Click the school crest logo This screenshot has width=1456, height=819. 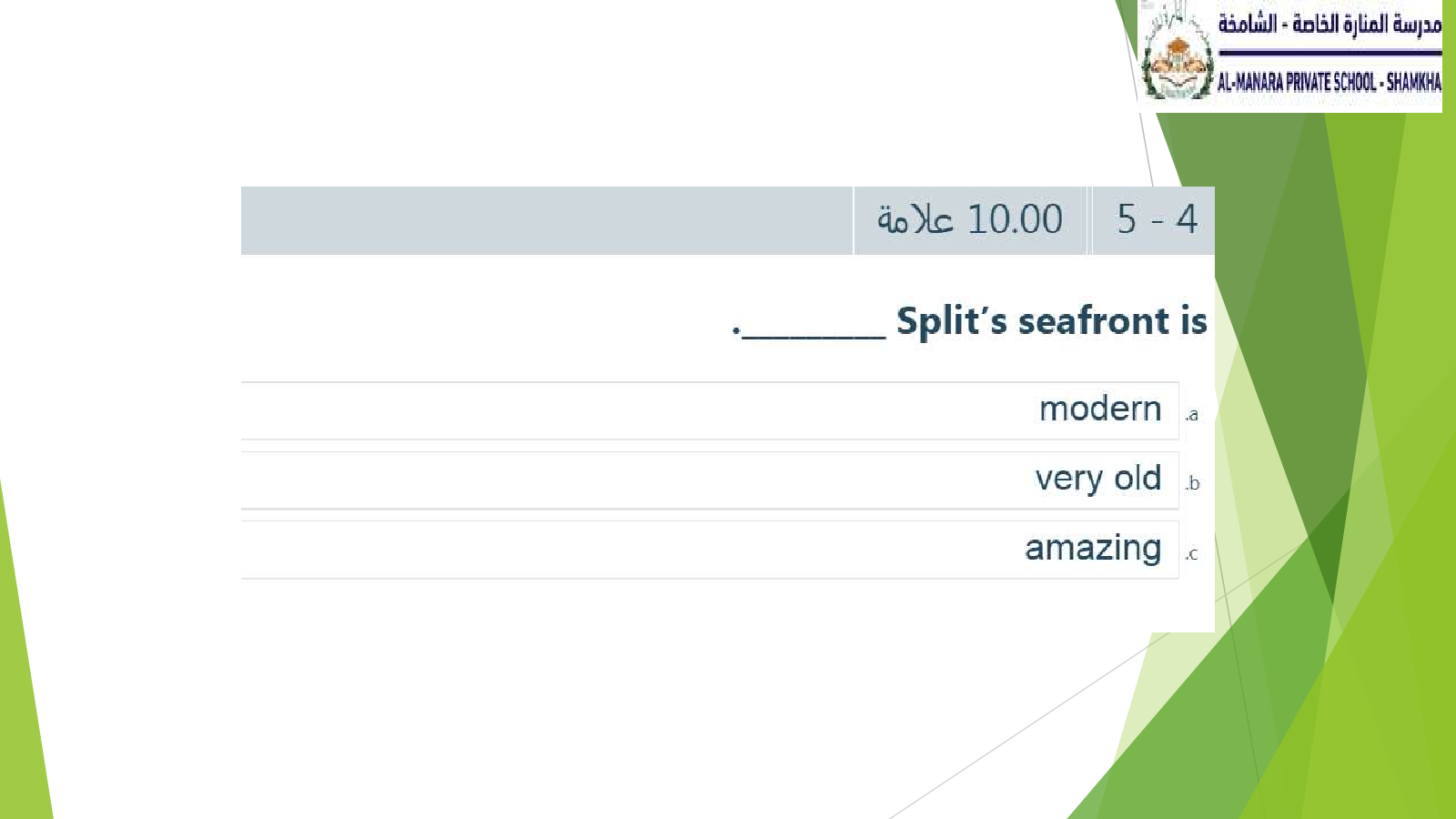(x=1178, y=58)
